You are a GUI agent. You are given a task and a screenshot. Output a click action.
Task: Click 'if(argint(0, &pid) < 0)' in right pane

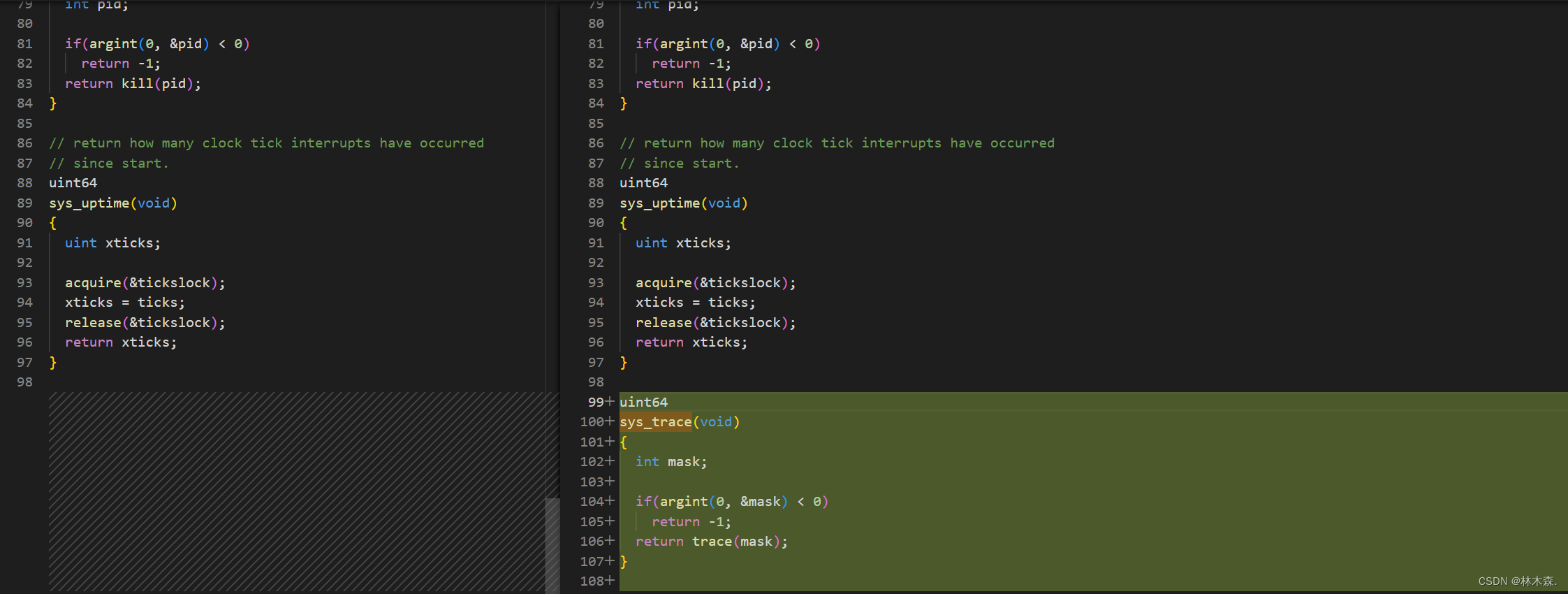pos(728,43)
